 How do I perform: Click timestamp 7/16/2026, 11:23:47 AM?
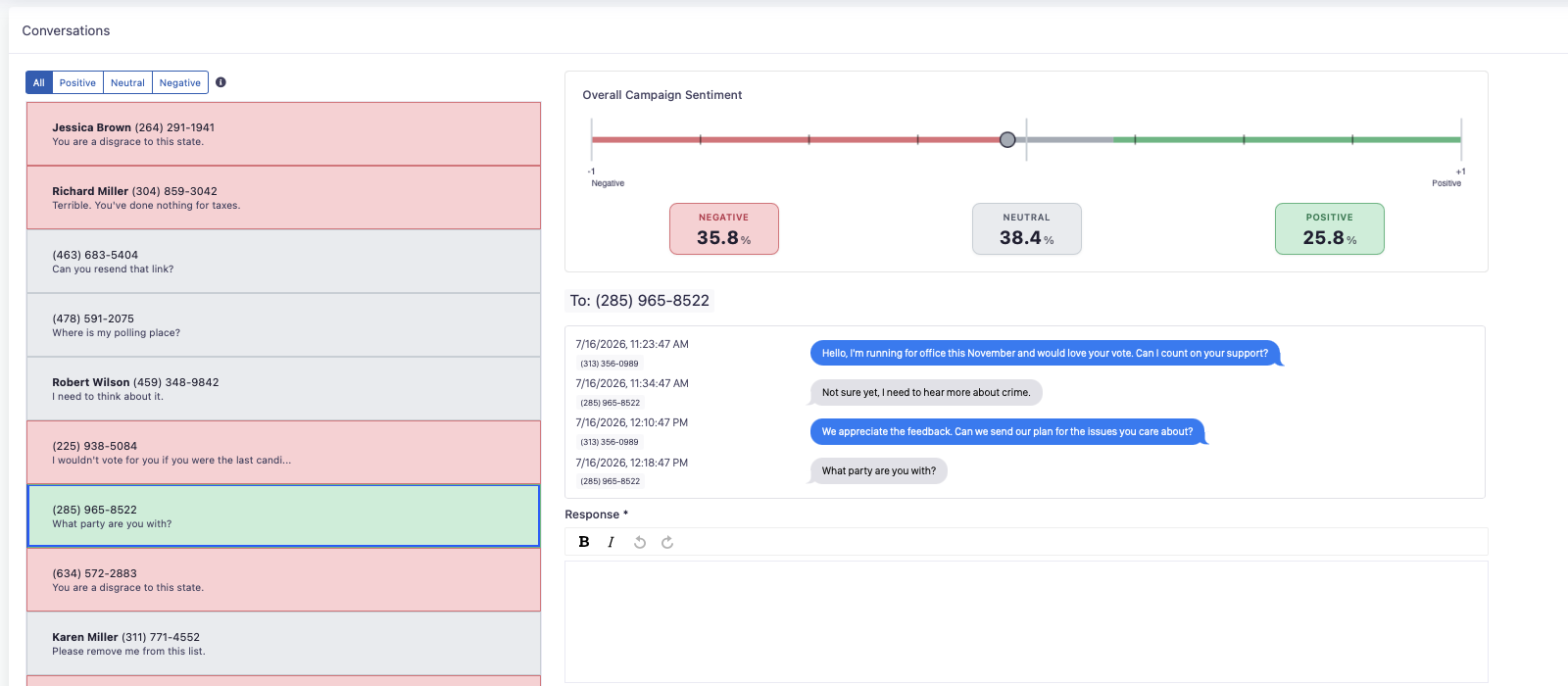(632, 344)
